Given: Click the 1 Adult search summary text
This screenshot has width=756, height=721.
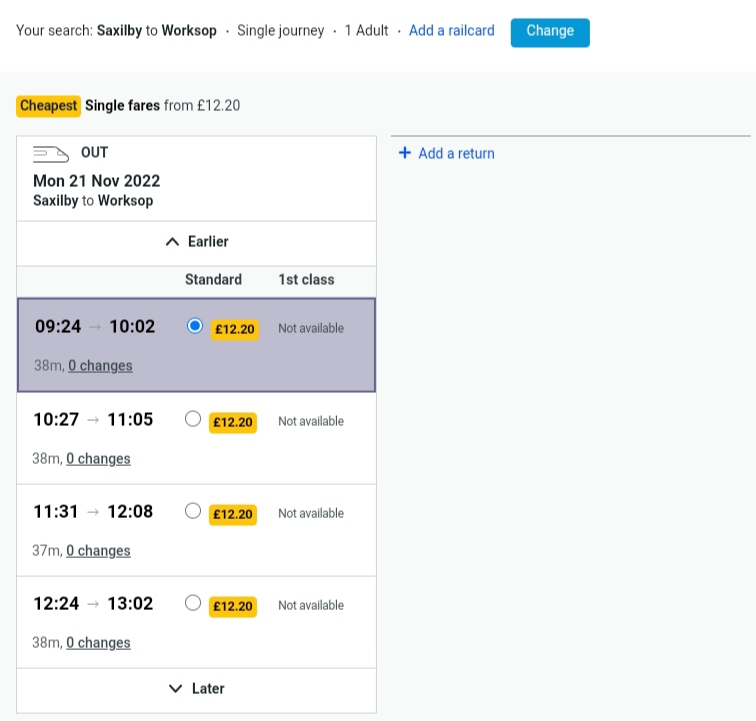Looking at the screenshot, I should tap(366, 31).
